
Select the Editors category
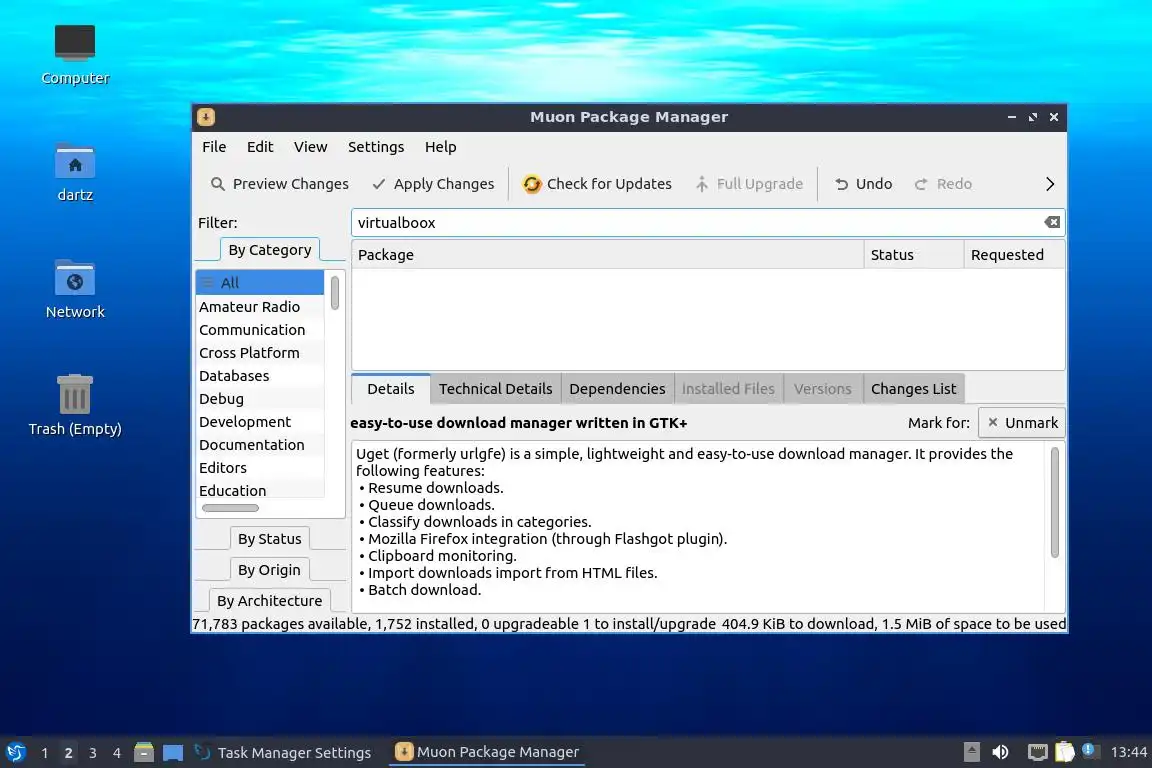(x=260, y=467)
